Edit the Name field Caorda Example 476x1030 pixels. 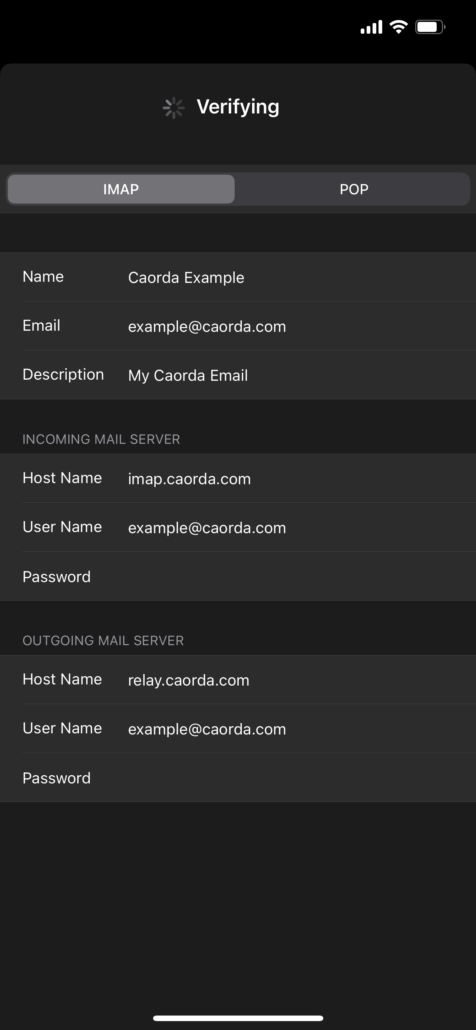click(x=238, y=277)
